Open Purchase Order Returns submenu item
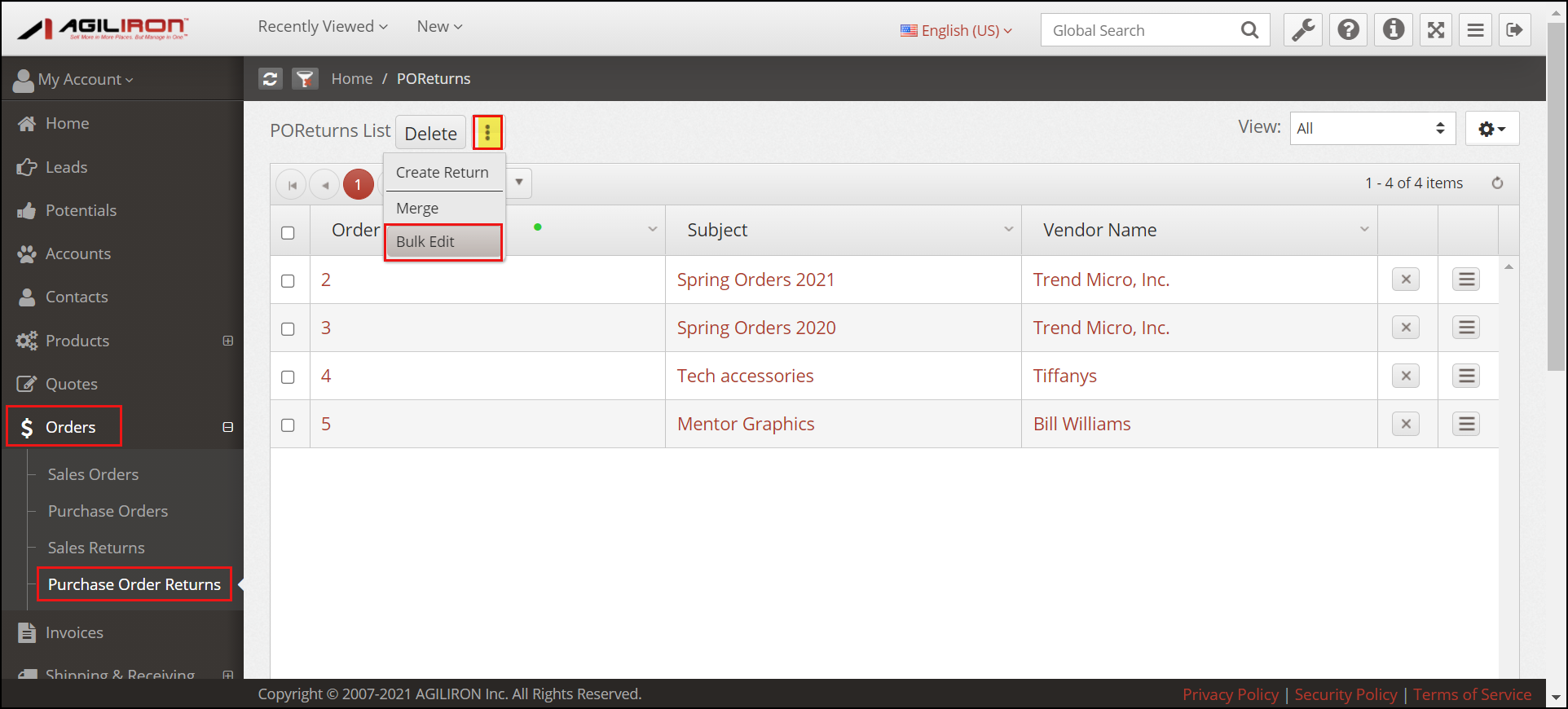Viewport: 1568px width, 709px height. pos(134,584)
